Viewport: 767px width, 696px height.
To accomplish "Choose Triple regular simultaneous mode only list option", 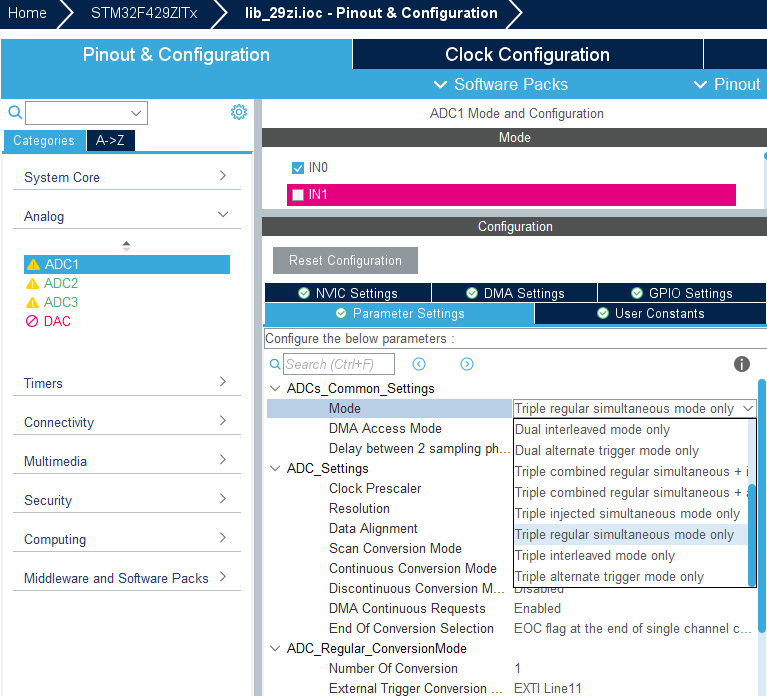I will [631, 535].
